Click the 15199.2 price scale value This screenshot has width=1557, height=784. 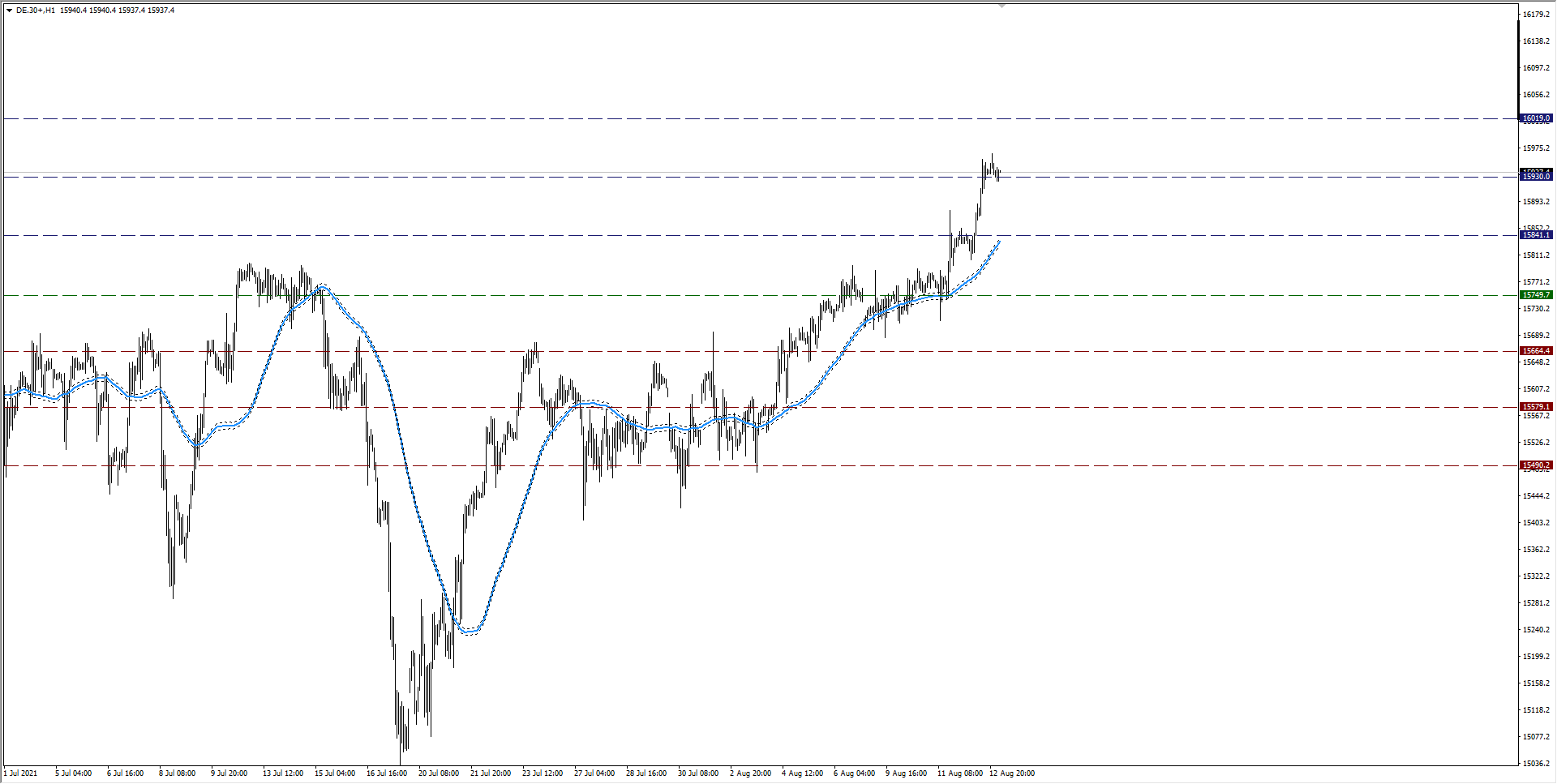coord(1536,657)
